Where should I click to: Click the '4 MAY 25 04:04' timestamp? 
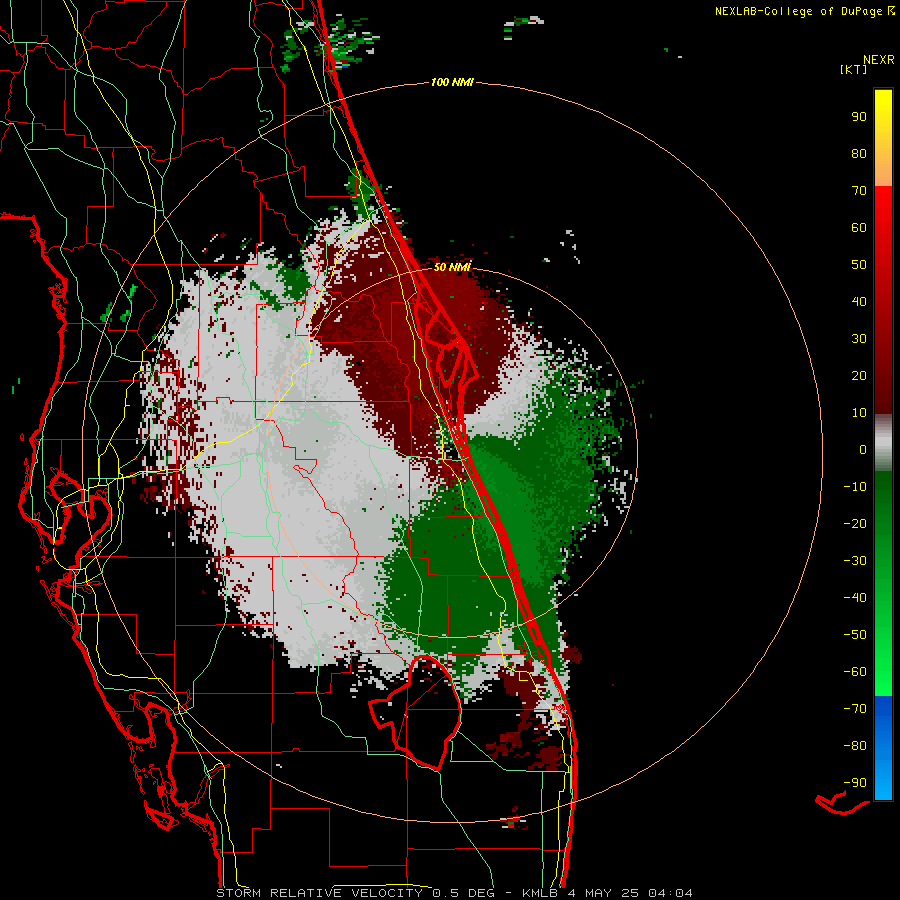click(630, 893)
